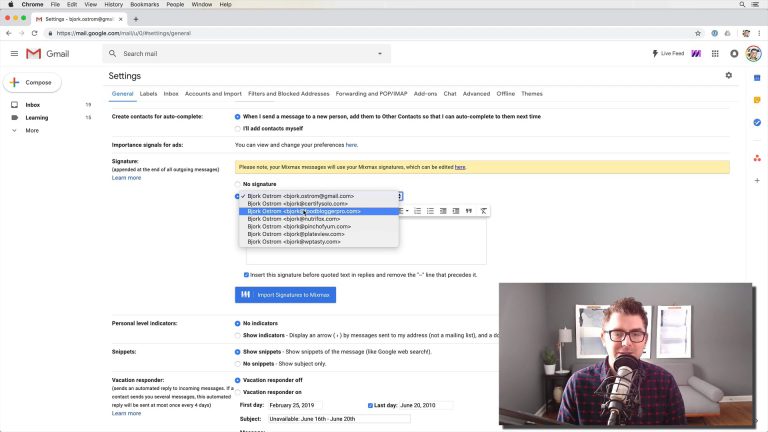Click the plus icon to get add-ons

click(x=757, y=180)
